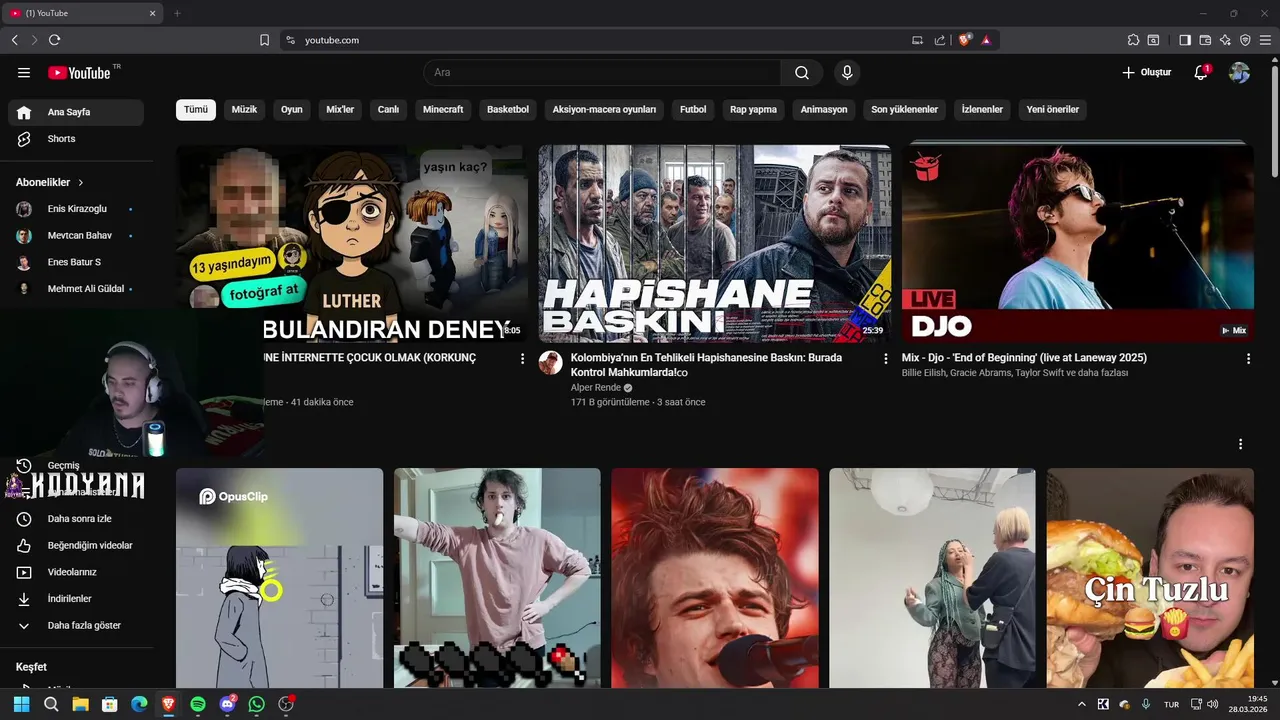Open the browser extensions puzzle icon
1280x720 pixels.
pos(1133,40)
